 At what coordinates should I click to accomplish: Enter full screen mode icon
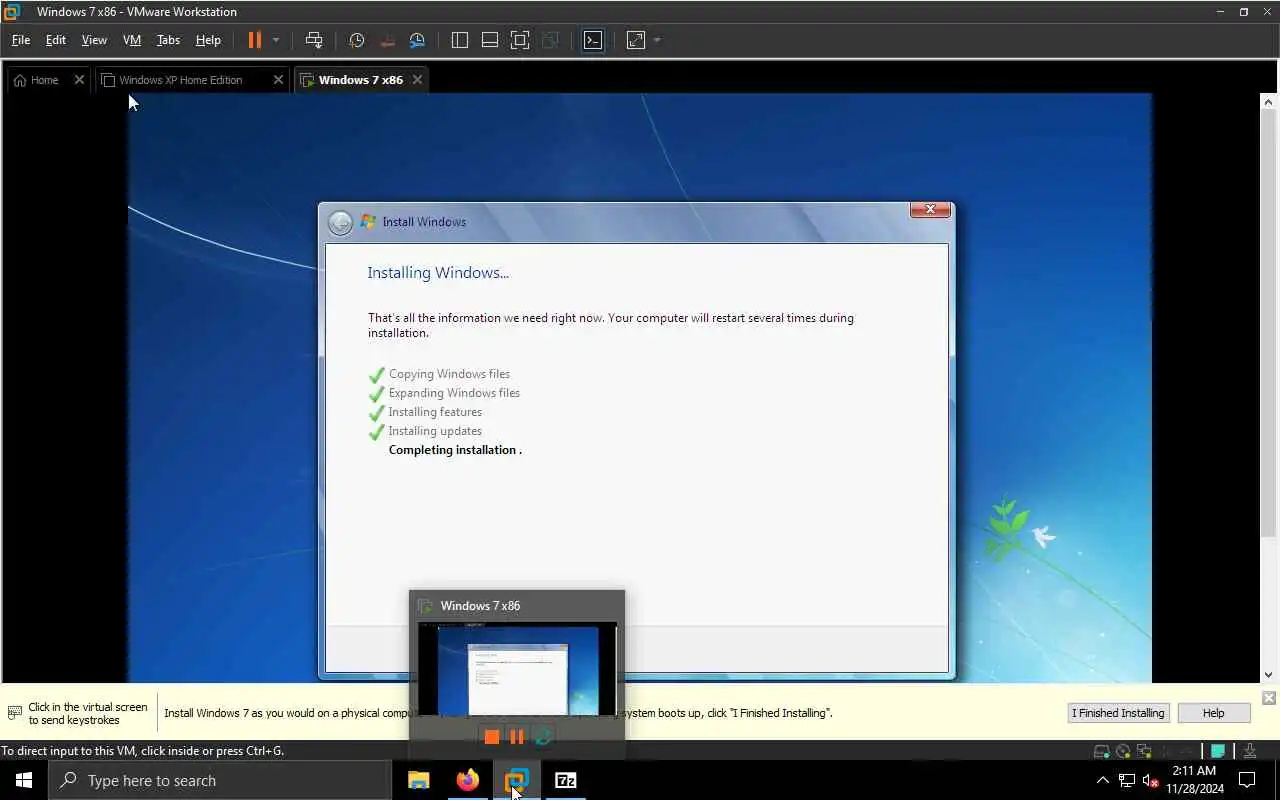(x=520, y=40)
